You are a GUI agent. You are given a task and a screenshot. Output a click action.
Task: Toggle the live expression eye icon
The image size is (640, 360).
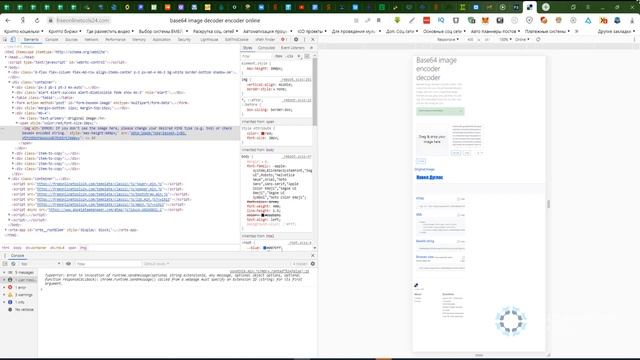click(x=68, y=264)
